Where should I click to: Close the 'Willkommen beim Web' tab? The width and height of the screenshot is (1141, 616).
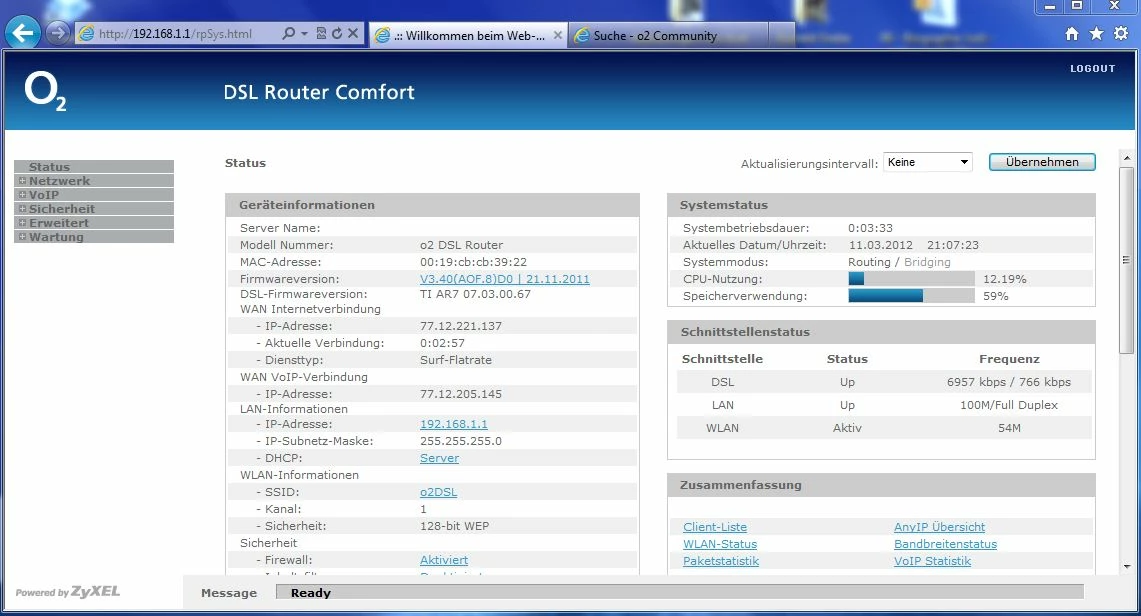pyautogui.click(x=557, y=35)
